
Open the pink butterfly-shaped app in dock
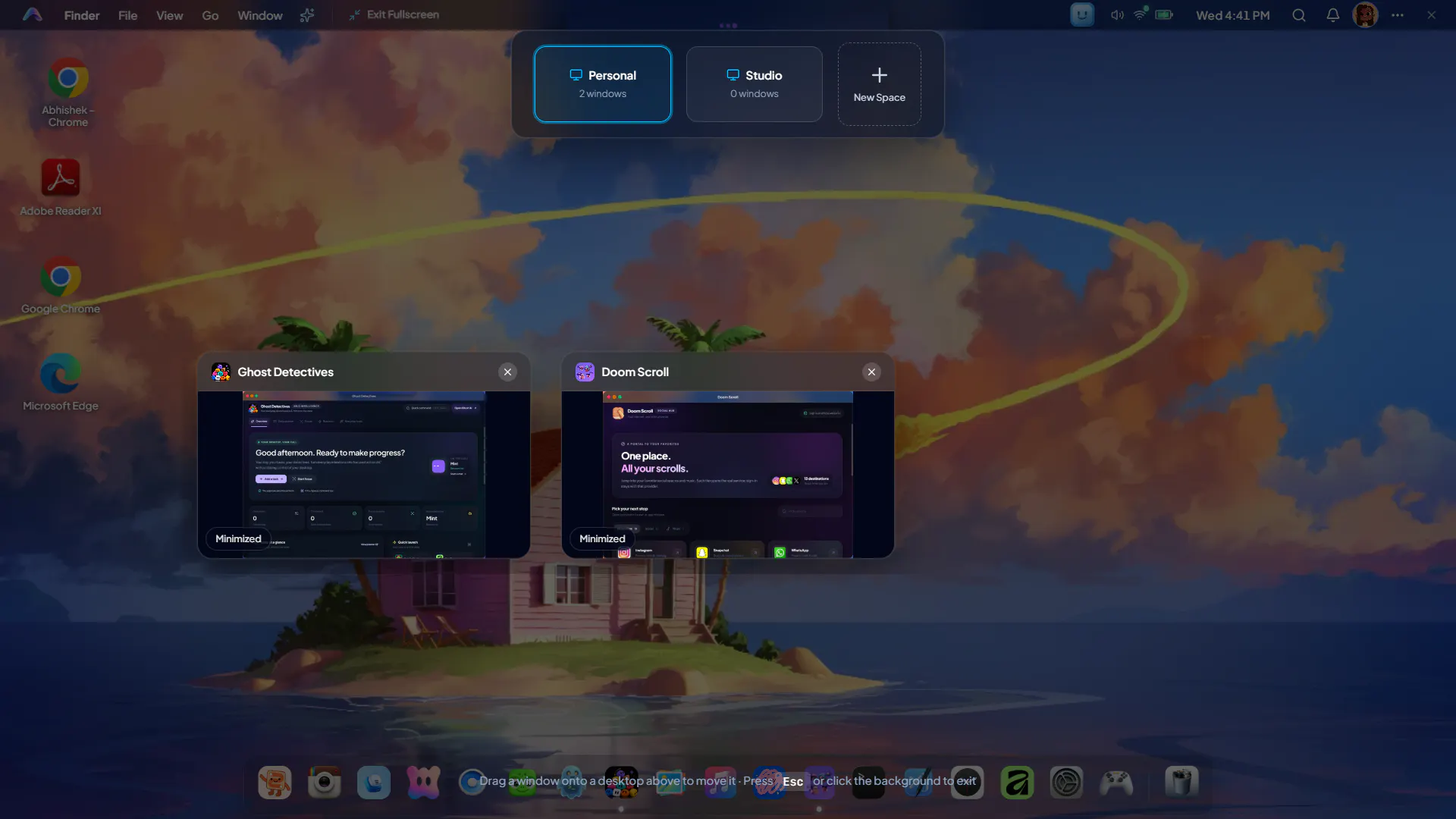(423, 783)
